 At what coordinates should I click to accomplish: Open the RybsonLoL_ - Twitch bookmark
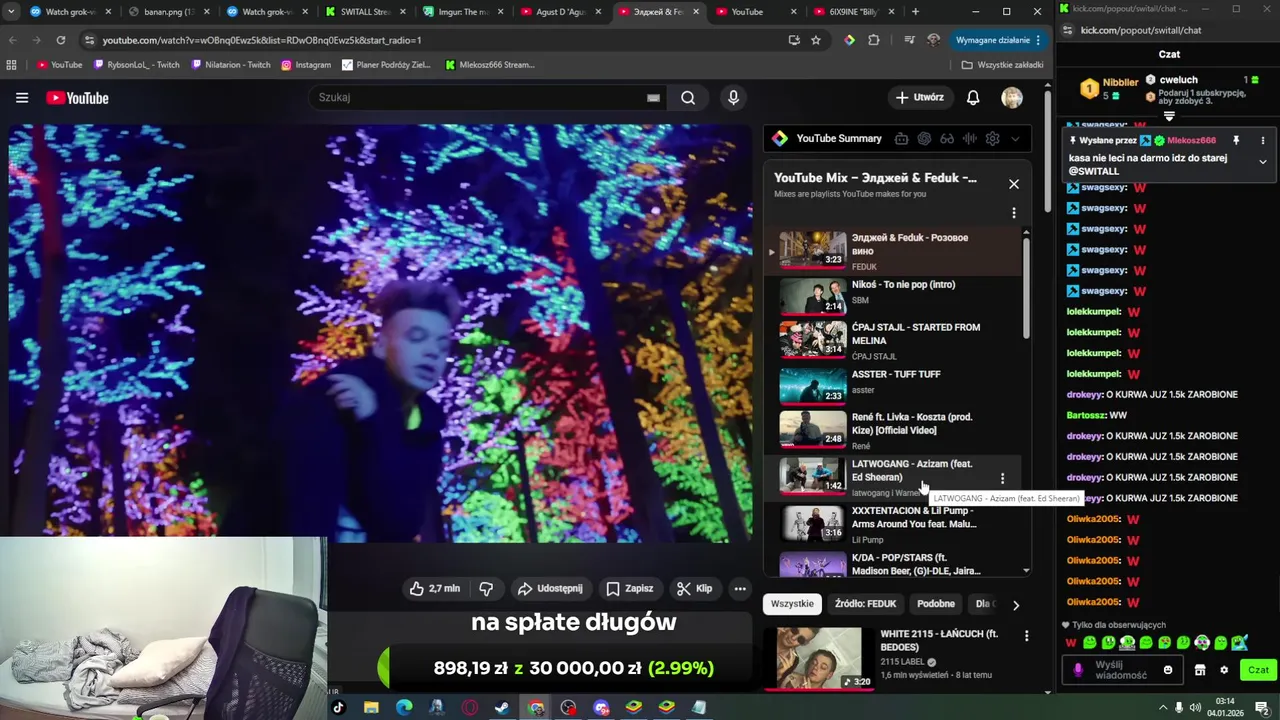tap(137, 65)
